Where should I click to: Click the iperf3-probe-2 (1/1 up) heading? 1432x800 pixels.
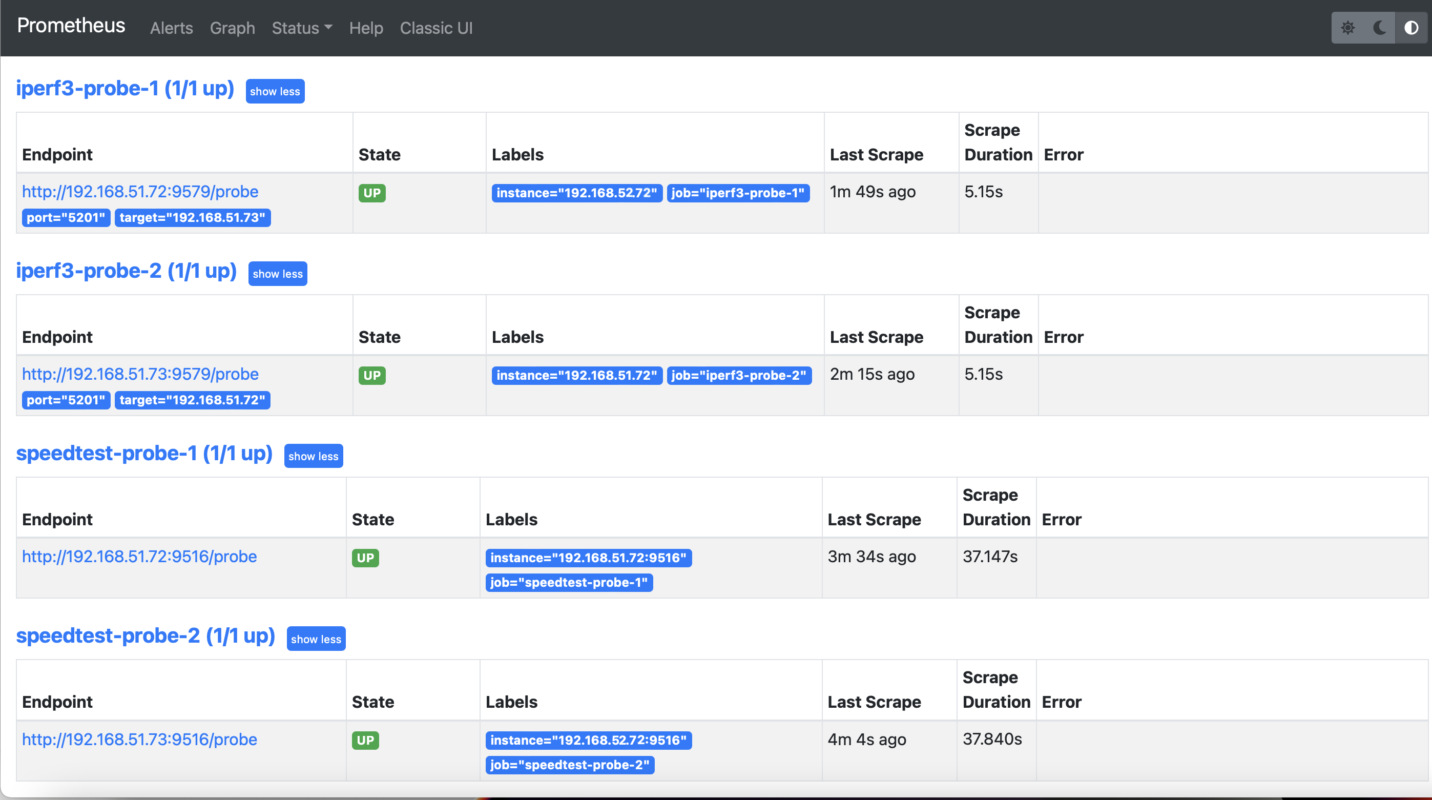point(126,270)
